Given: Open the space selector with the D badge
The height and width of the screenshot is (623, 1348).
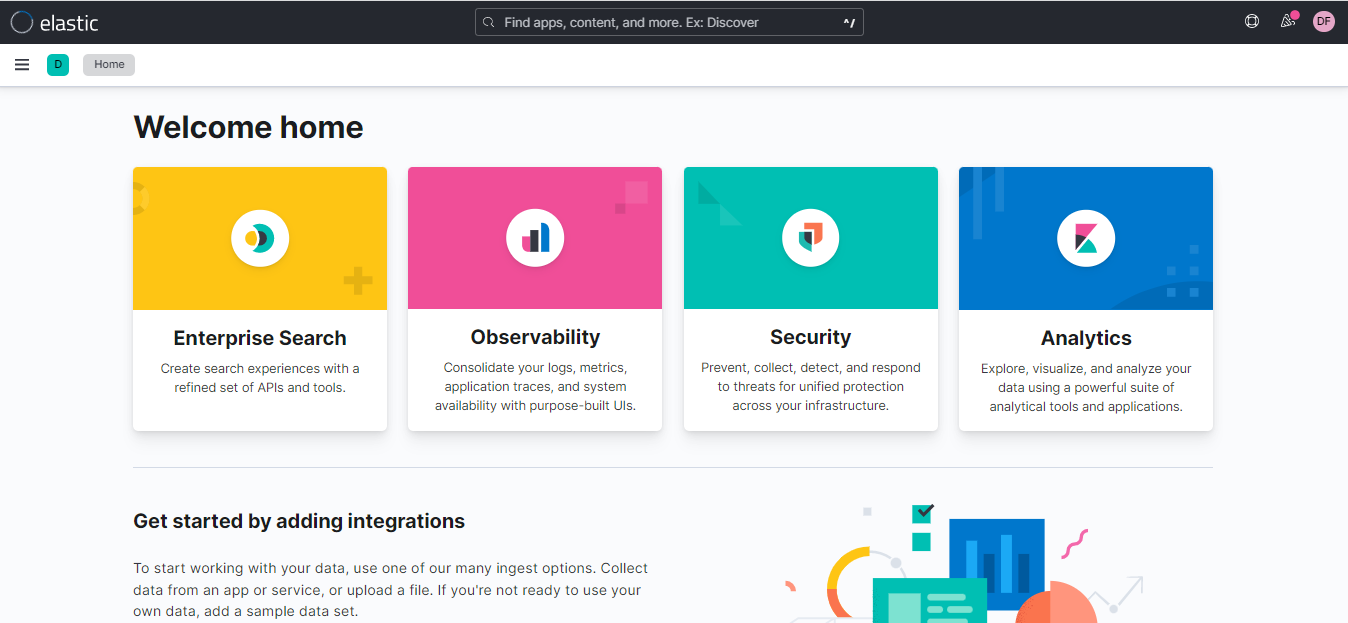Looking at the screenshot, I should point(58,64).
